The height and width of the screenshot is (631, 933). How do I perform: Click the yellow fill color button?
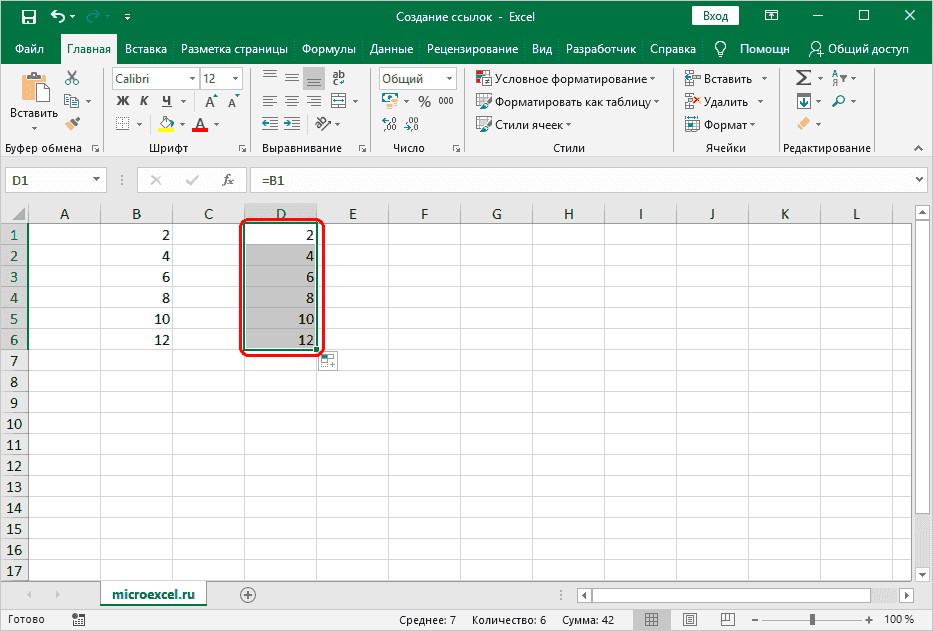[167, 124]
